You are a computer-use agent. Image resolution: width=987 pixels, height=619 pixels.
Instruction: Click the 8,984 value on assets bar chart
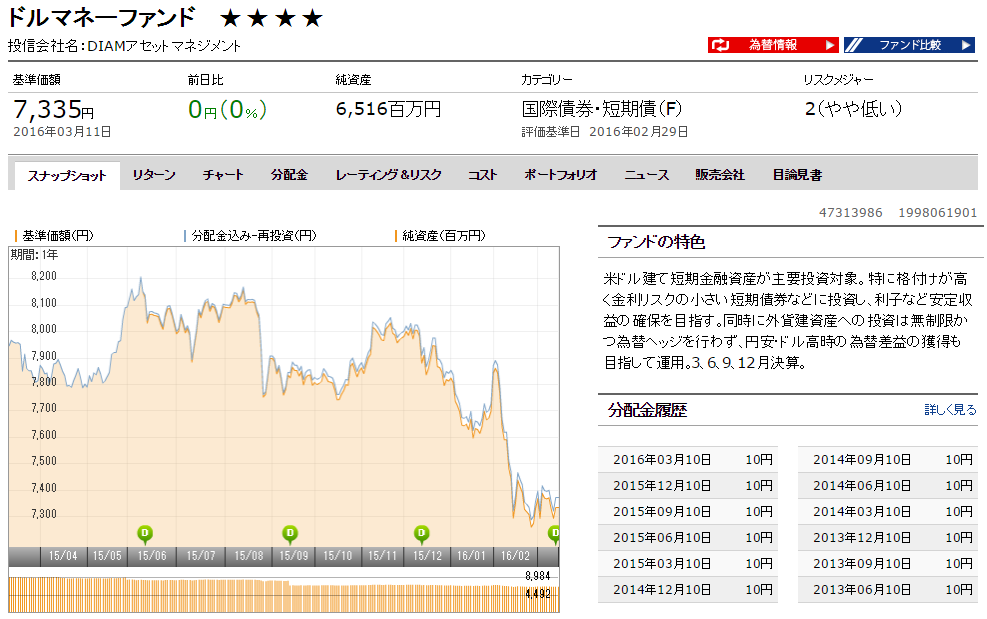538,576
